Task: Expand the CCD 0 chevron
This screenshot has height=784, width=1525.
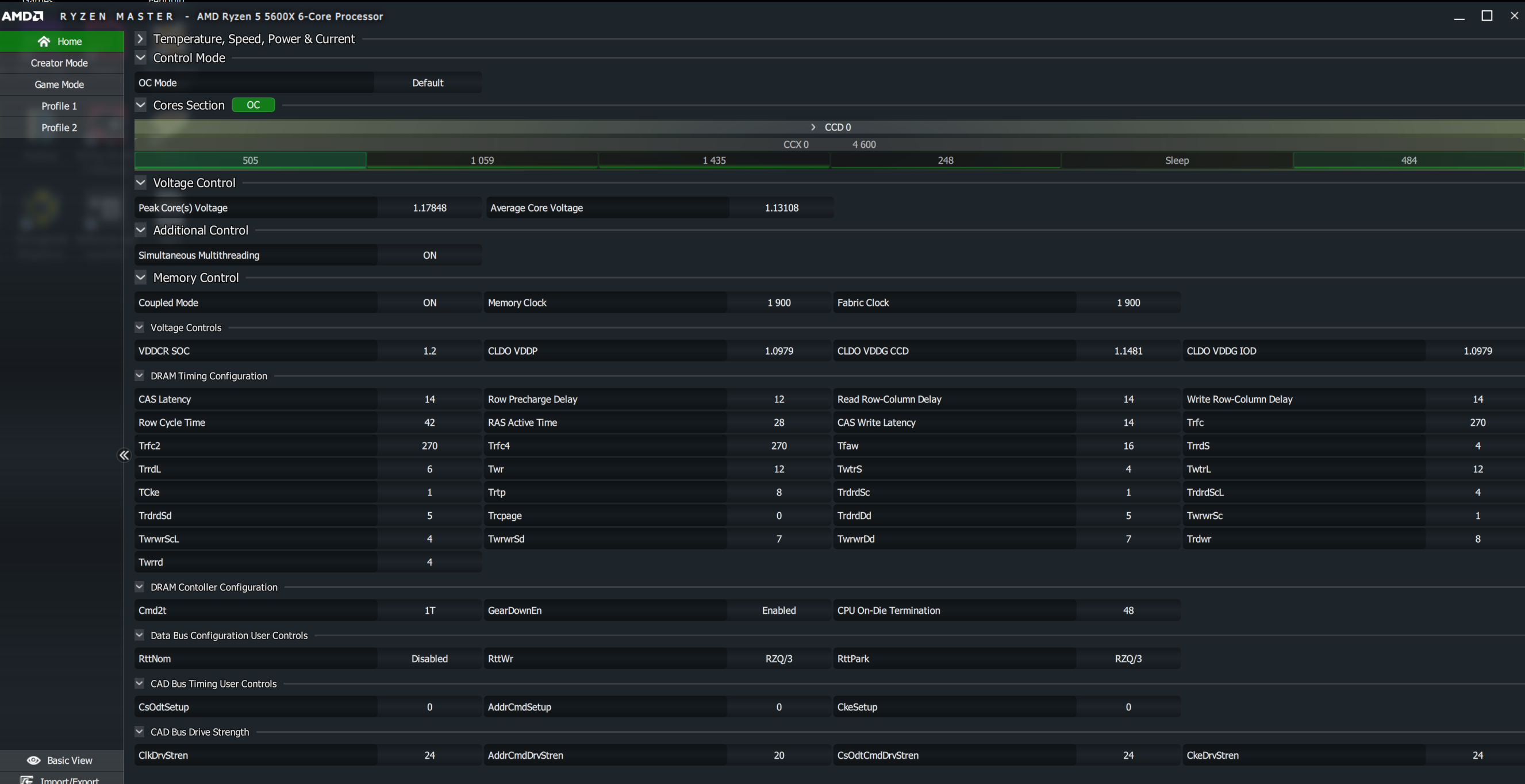Action: pyautogui.click(x=813, y=127)
